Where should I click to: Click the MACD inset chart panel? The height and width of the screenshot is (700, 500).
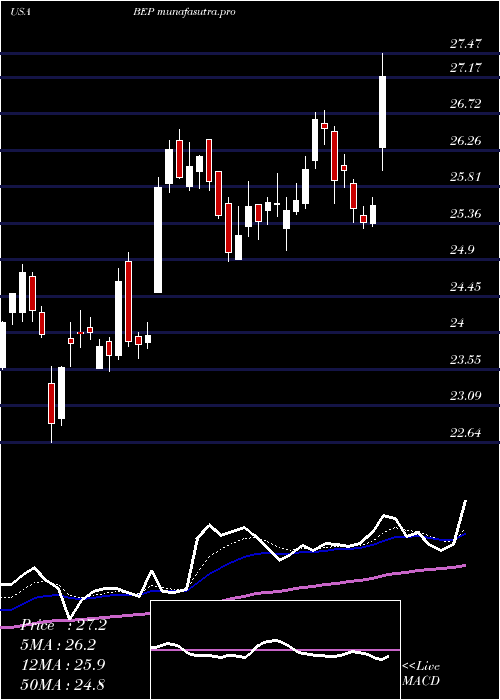pos(275,650)
